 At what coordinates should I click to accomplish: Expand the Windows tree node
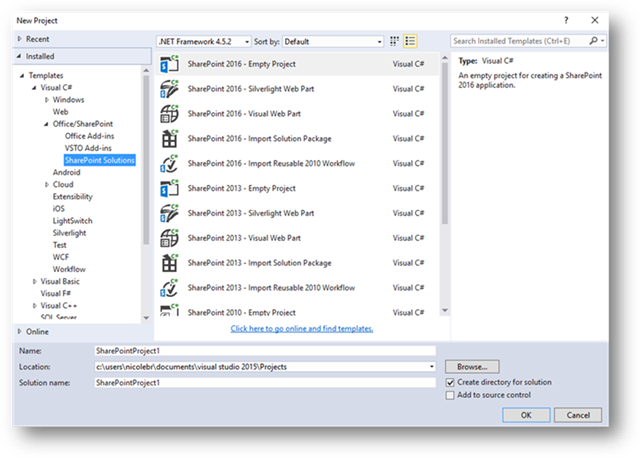click(x=47, y=100)
